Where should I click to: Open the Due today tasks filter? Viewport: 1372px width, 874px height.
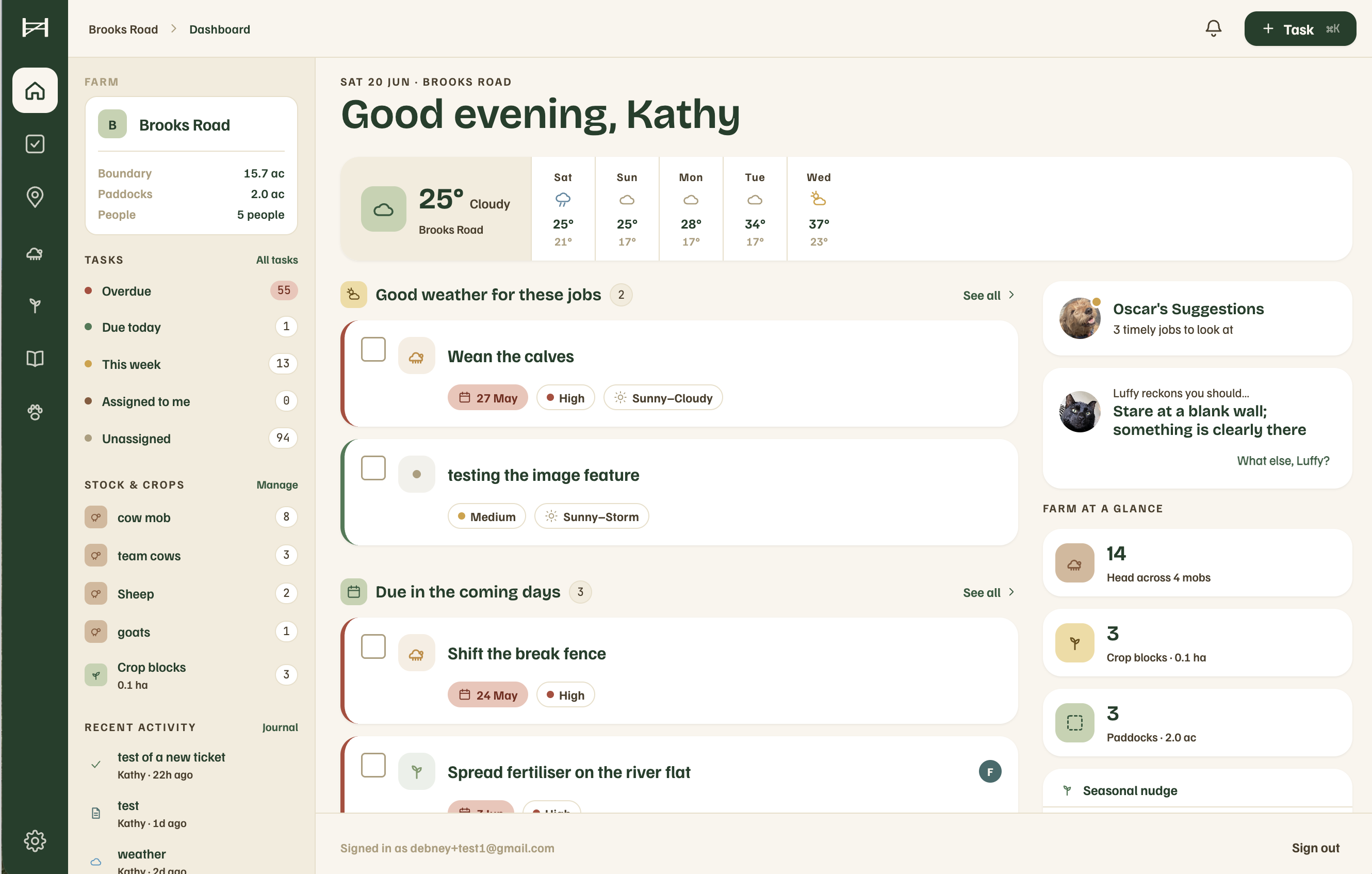click(191, 327)
